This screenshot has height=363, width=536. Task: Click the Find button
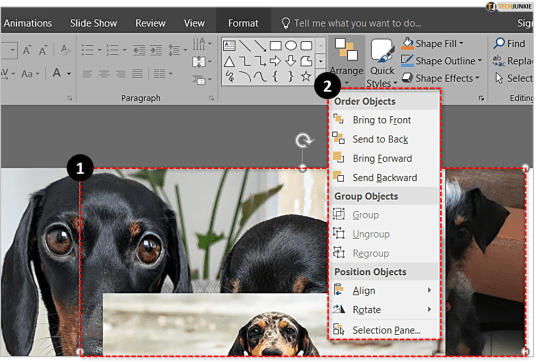(509, 43)
